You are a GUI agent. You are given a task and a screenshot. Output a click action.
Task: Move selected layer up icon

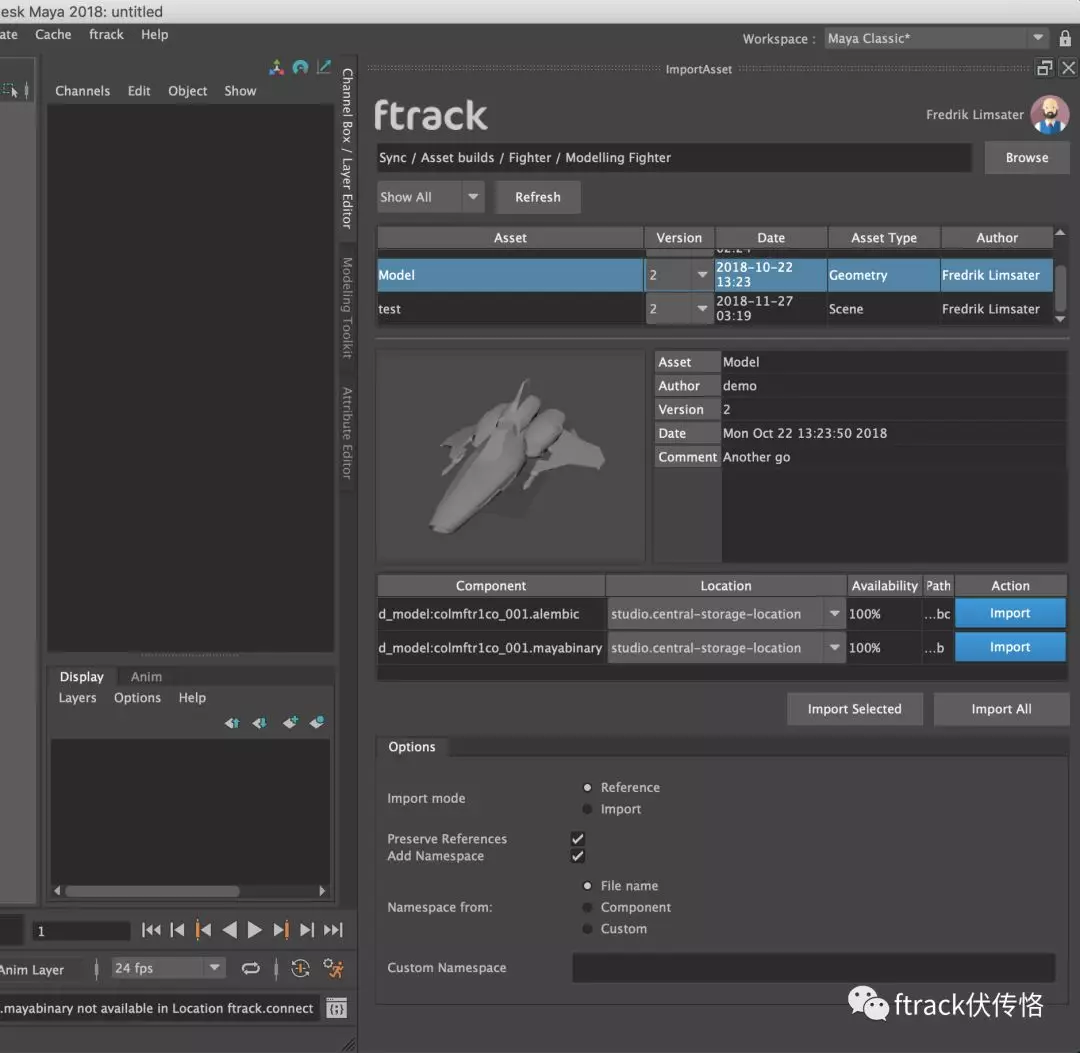click(232, 722)
